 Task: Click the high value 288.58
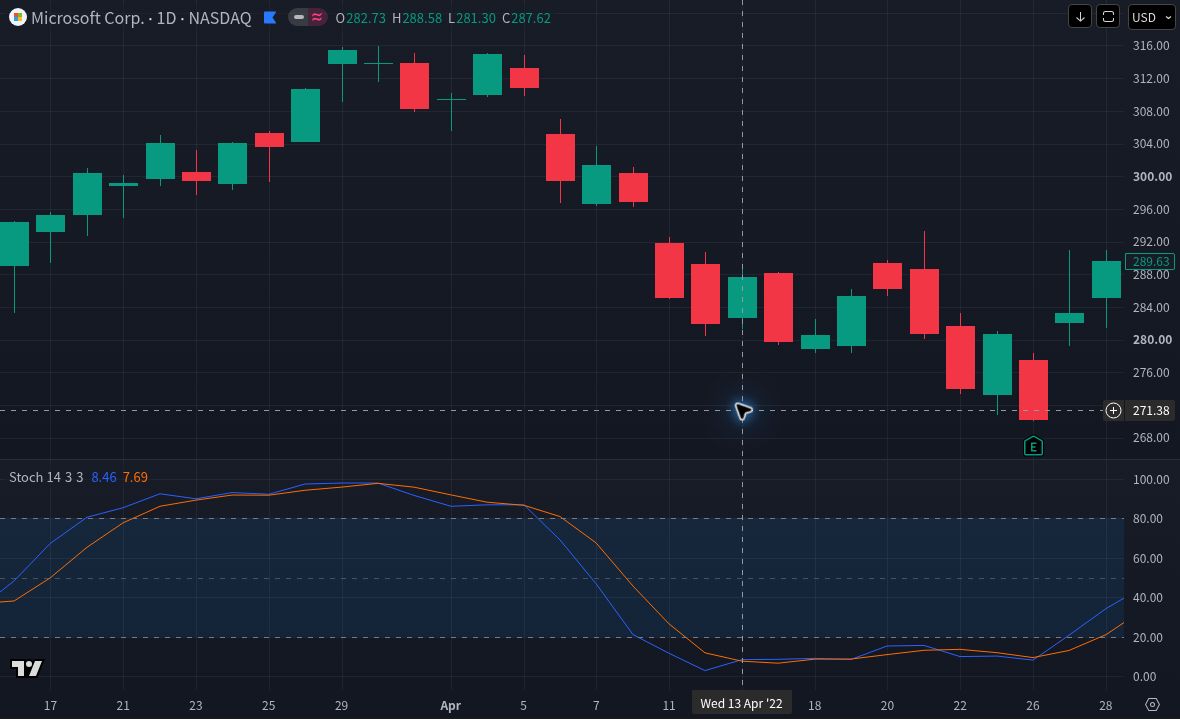click(x=422, y=18)
